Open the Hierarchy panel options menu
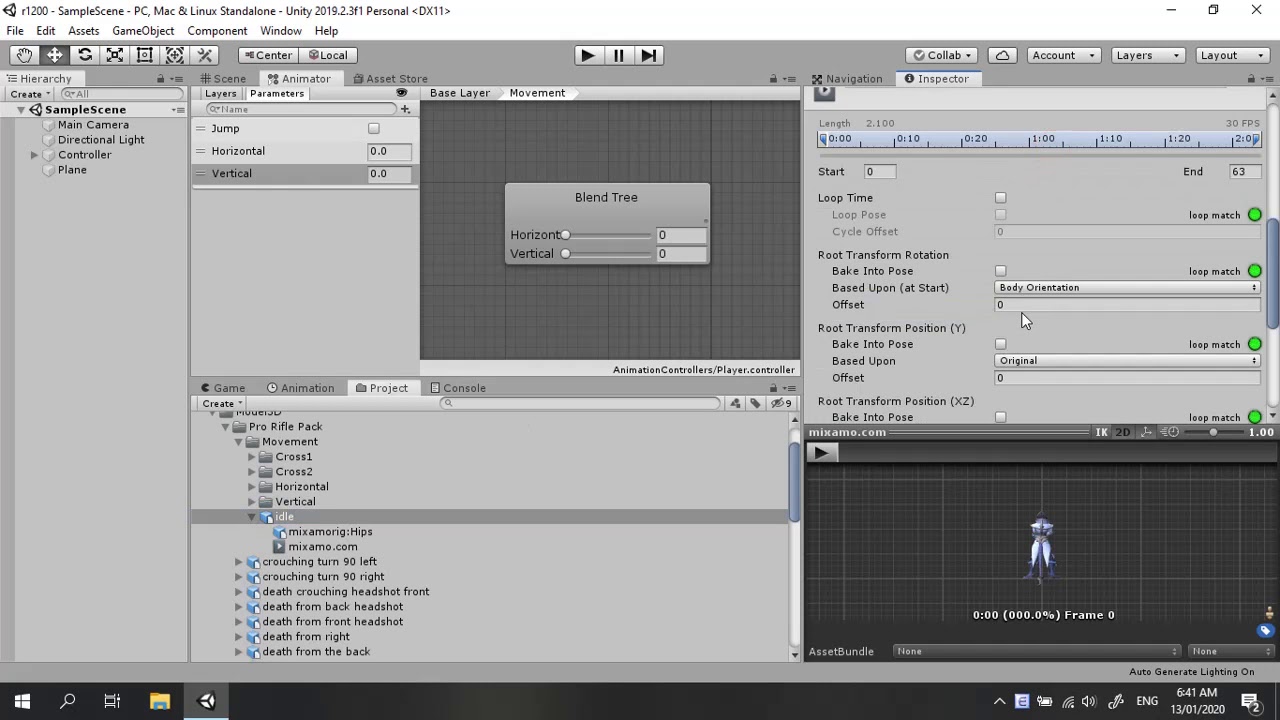This screenshot has height=720, width=1280. coord(177,79)
